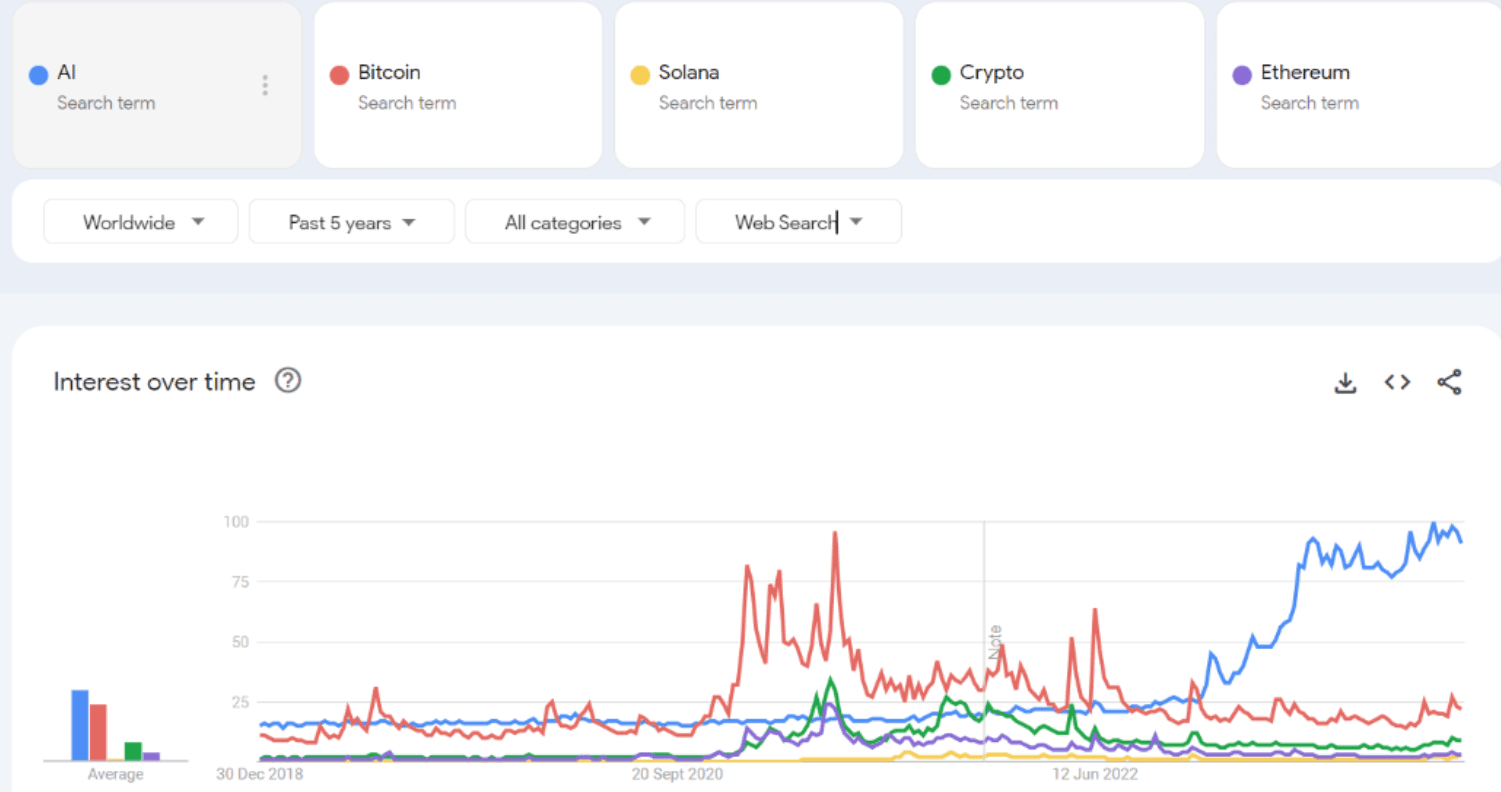Select the purple Ethereum color dot
Image resolution: width=1501 pixels, height=792 pixels.
[1242, 75]
